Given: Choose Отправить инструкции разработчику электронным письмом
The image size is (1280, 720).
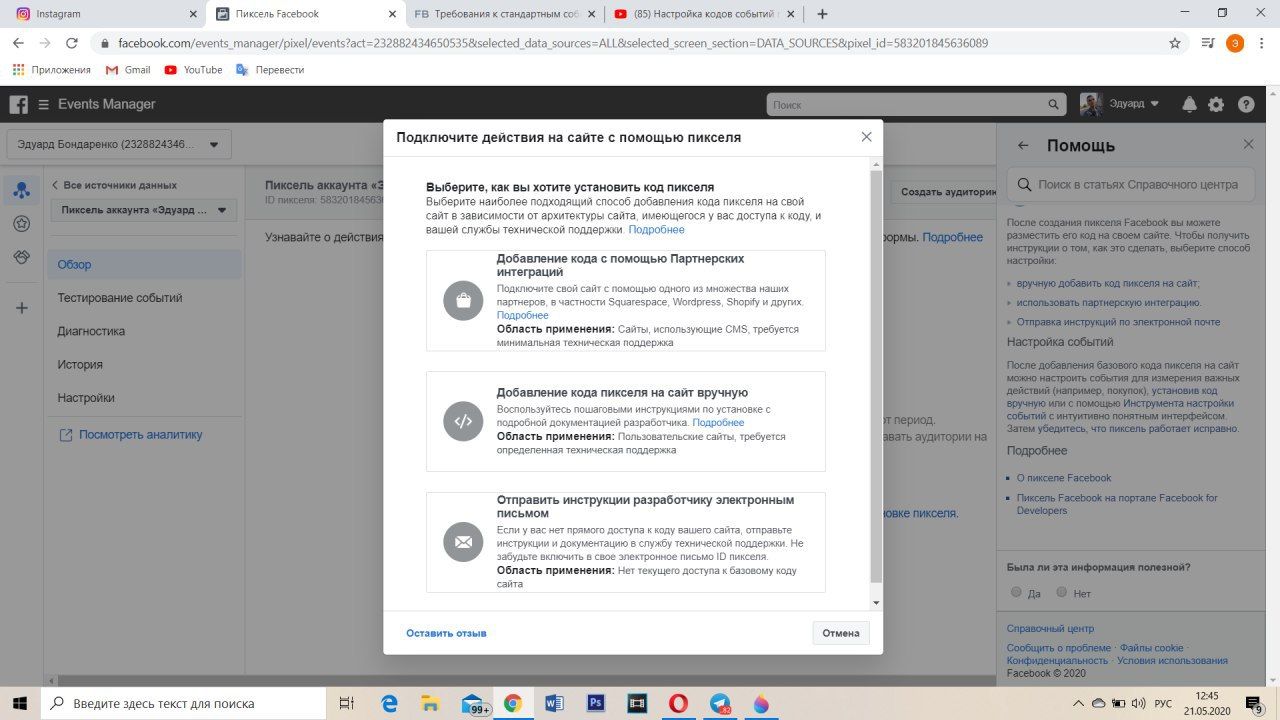Looking at the screenshot, I should [626, 542].
